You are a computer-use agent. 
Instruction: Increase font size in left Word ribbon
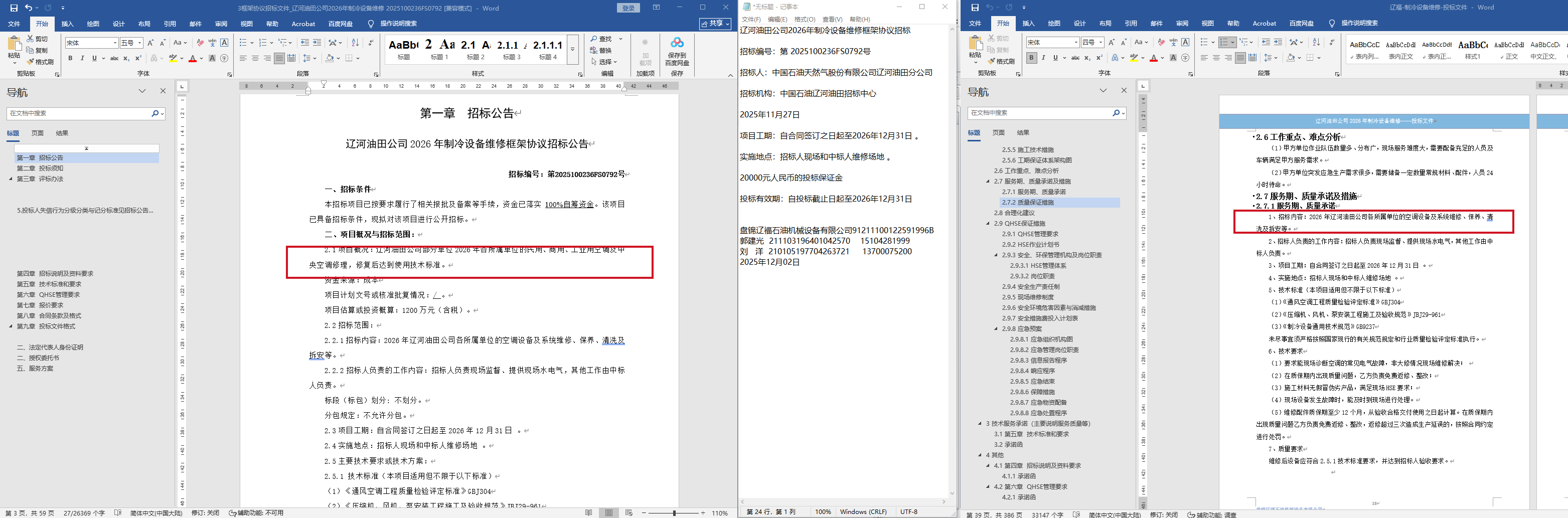tap(150, 43)
